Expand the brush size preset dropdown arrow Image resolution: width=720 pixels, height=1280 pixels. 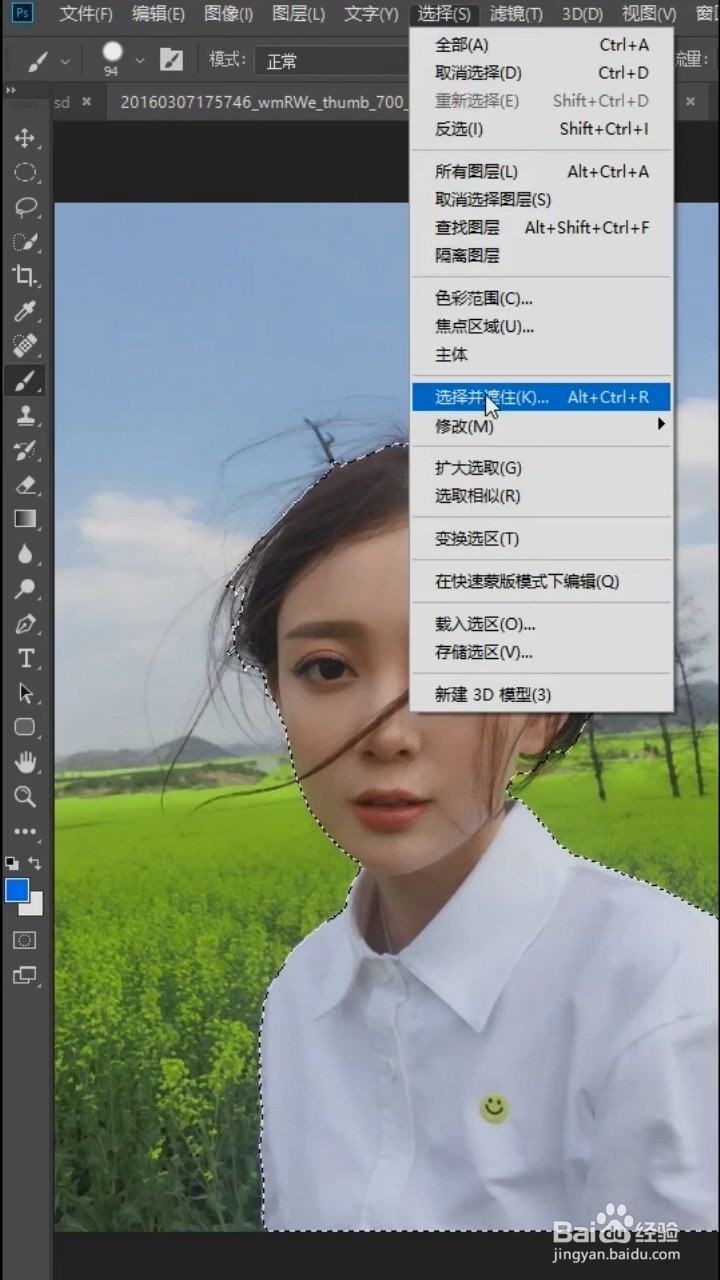[140, 61]
